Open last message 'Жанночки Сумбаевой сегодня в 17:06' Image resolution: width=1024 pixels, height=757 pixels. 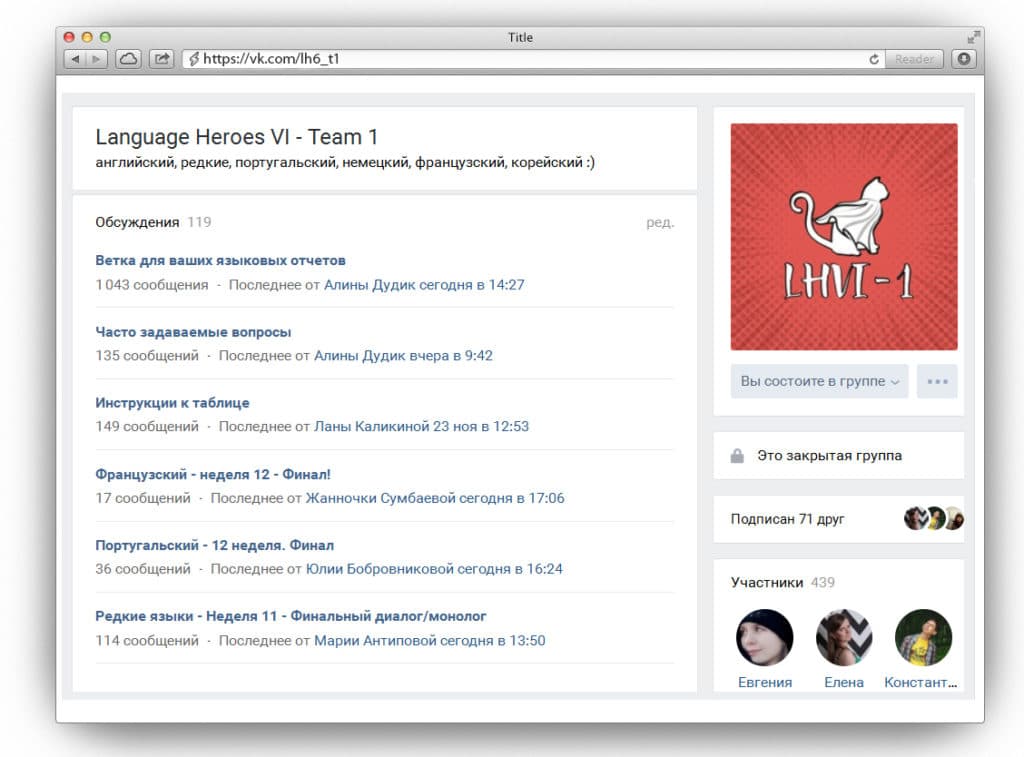(435, 498)
